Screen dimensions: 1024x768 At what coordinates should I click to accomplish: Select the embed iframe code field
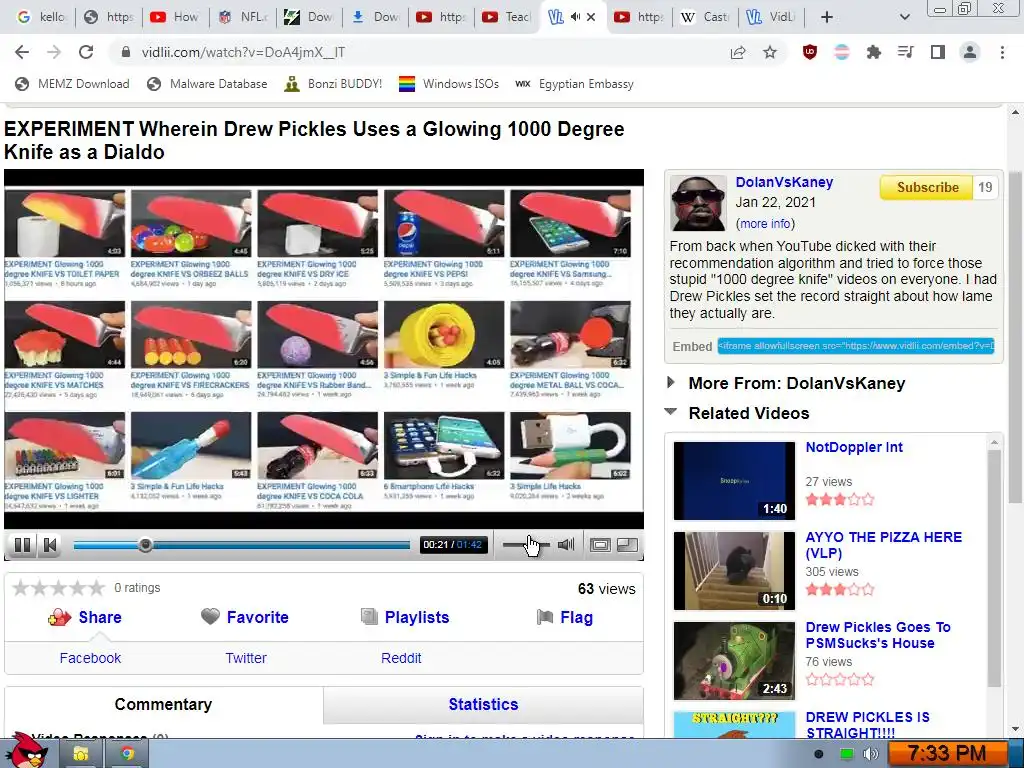pos(856,346)
